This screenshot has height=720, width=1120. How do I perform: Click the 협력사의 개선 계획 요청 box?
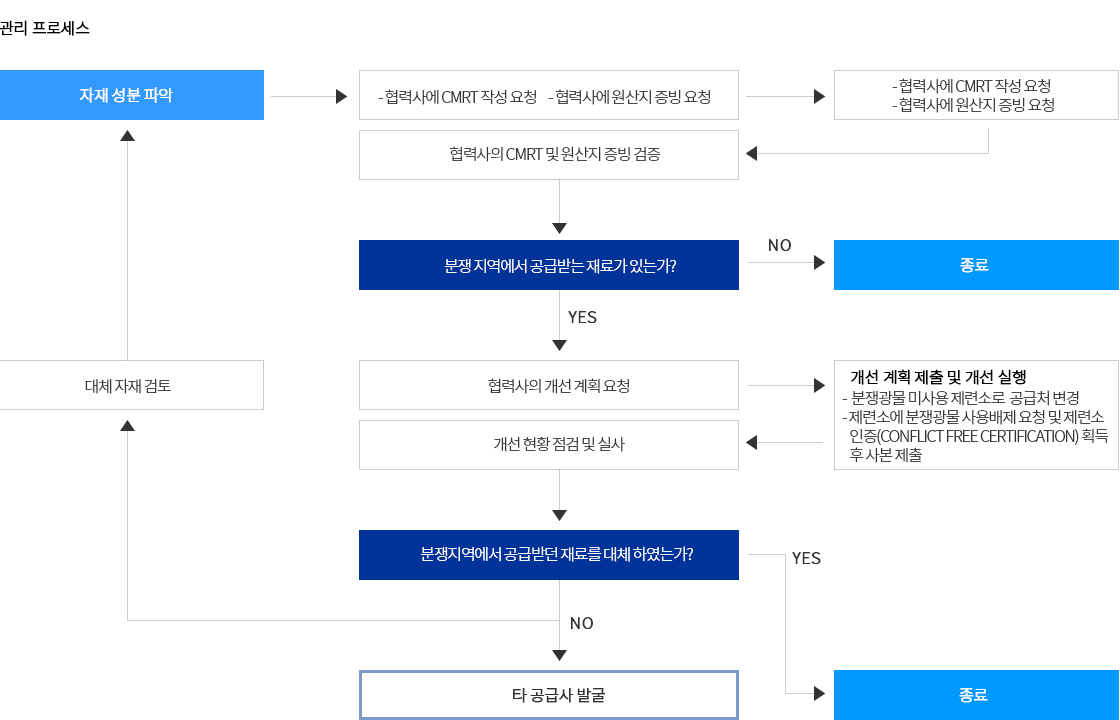pyautogui.click(x=549, y=385)
